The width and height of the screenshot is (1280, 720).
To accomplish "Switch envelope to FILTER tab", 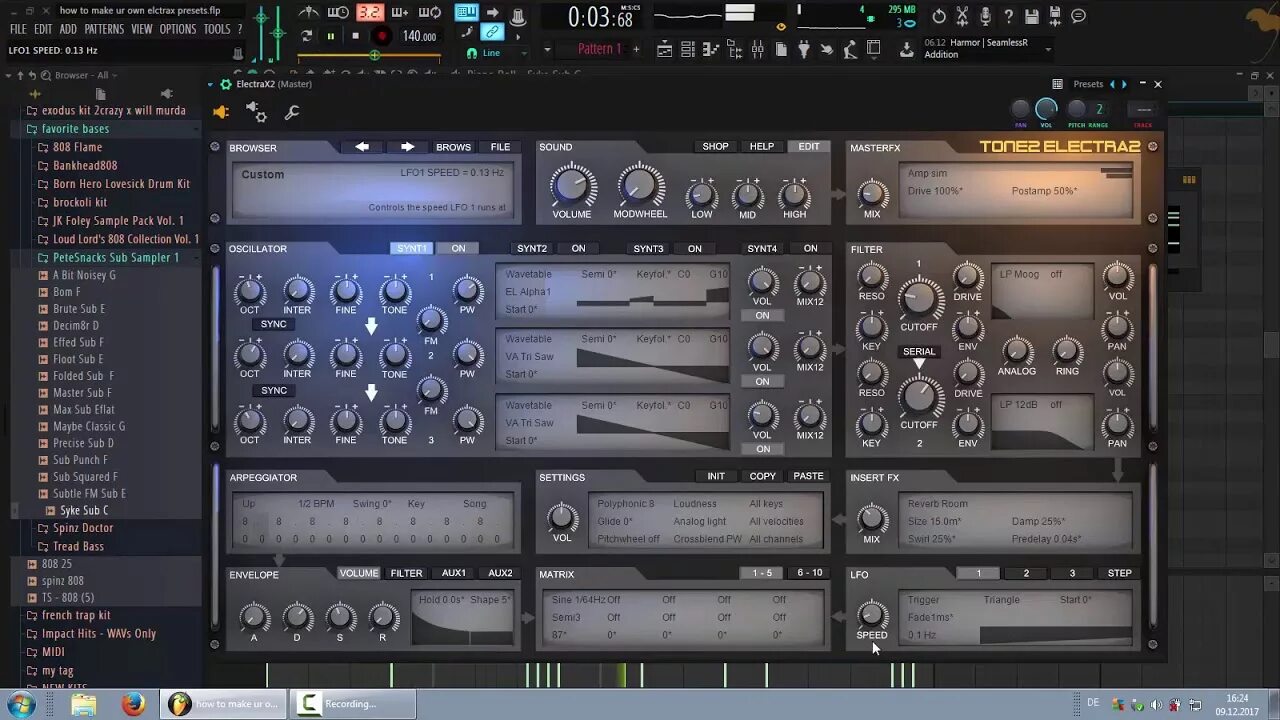I will click(406, 573).
